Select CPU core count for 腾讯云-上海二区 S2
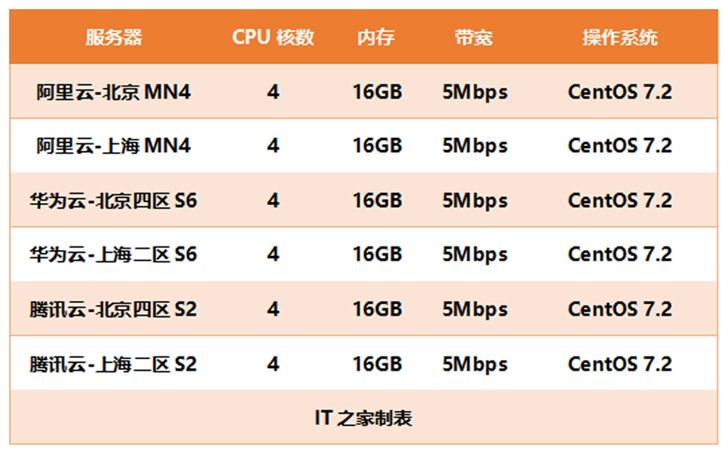The width and height of the screenshot is (728, 456). click(x=273, y=362)
